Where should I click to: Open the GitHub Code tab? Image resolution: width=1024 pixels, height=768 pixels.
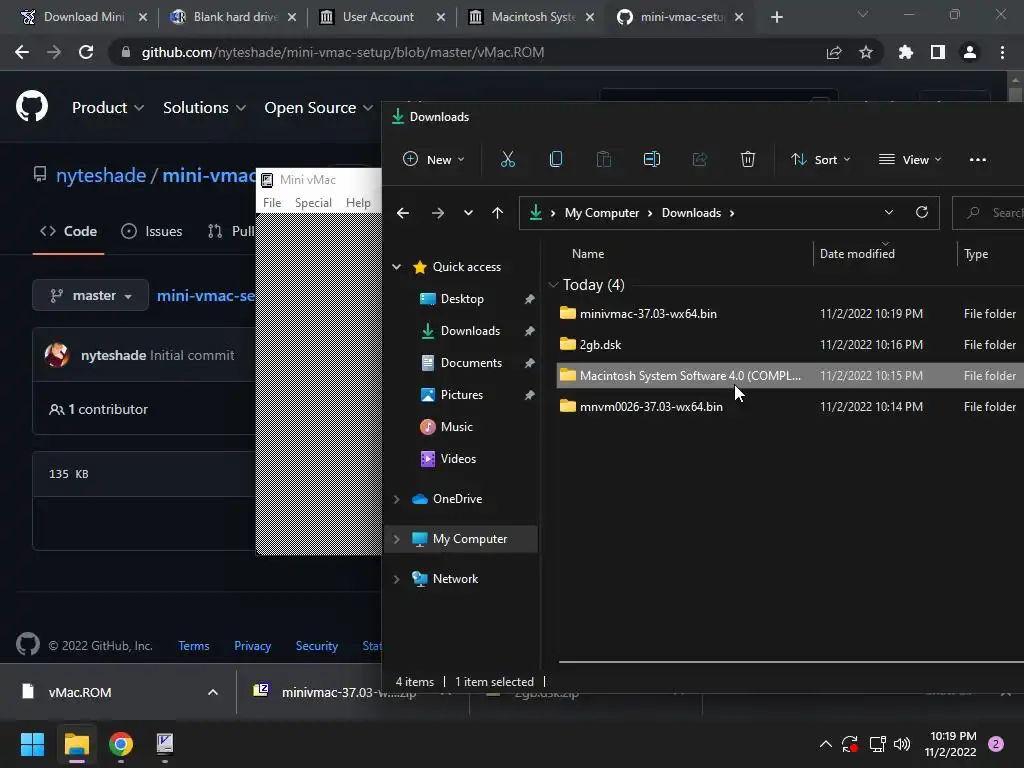(x=69, y=231)
